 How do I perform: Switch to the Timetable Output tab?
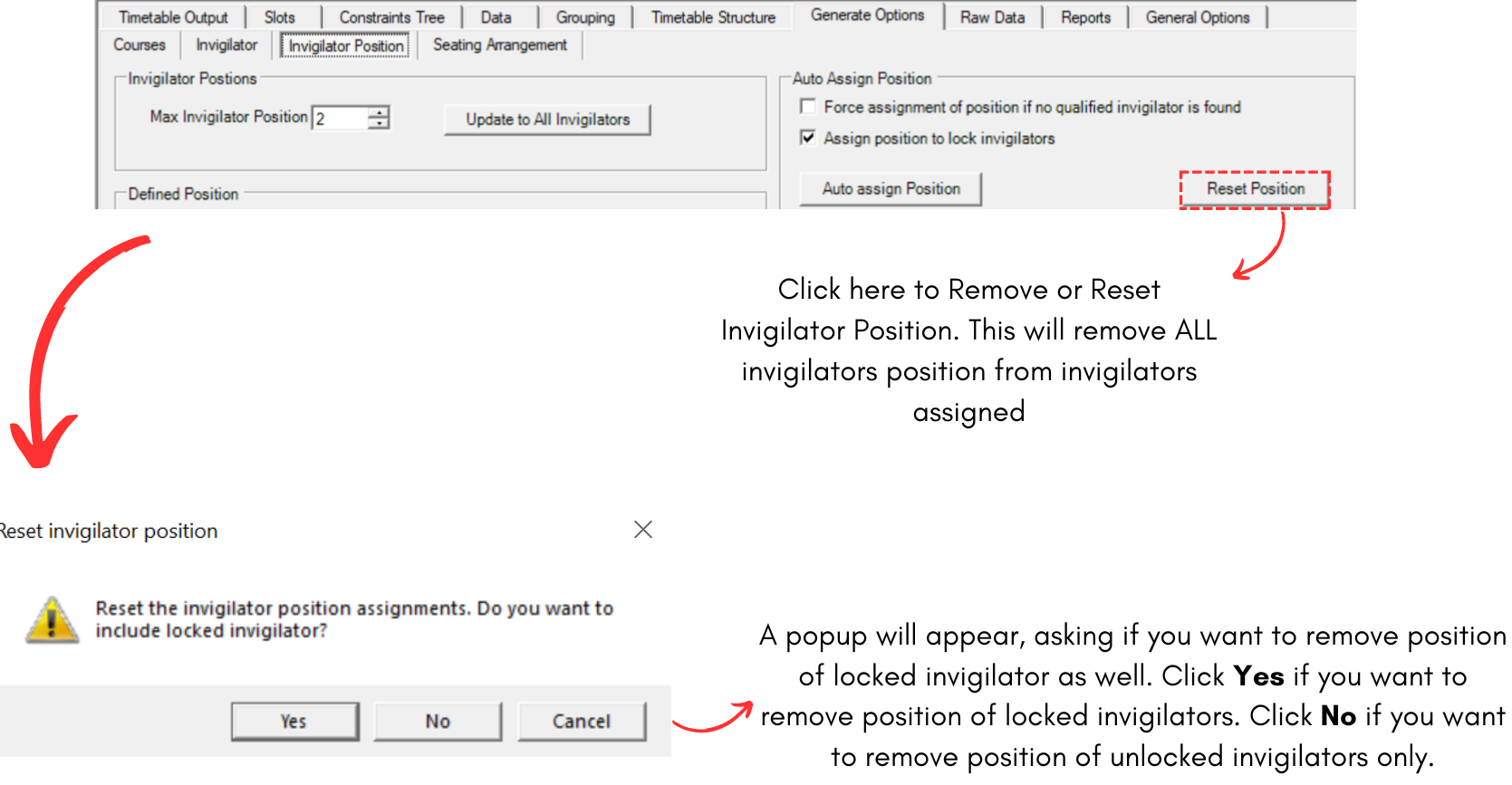click(173, 17)
